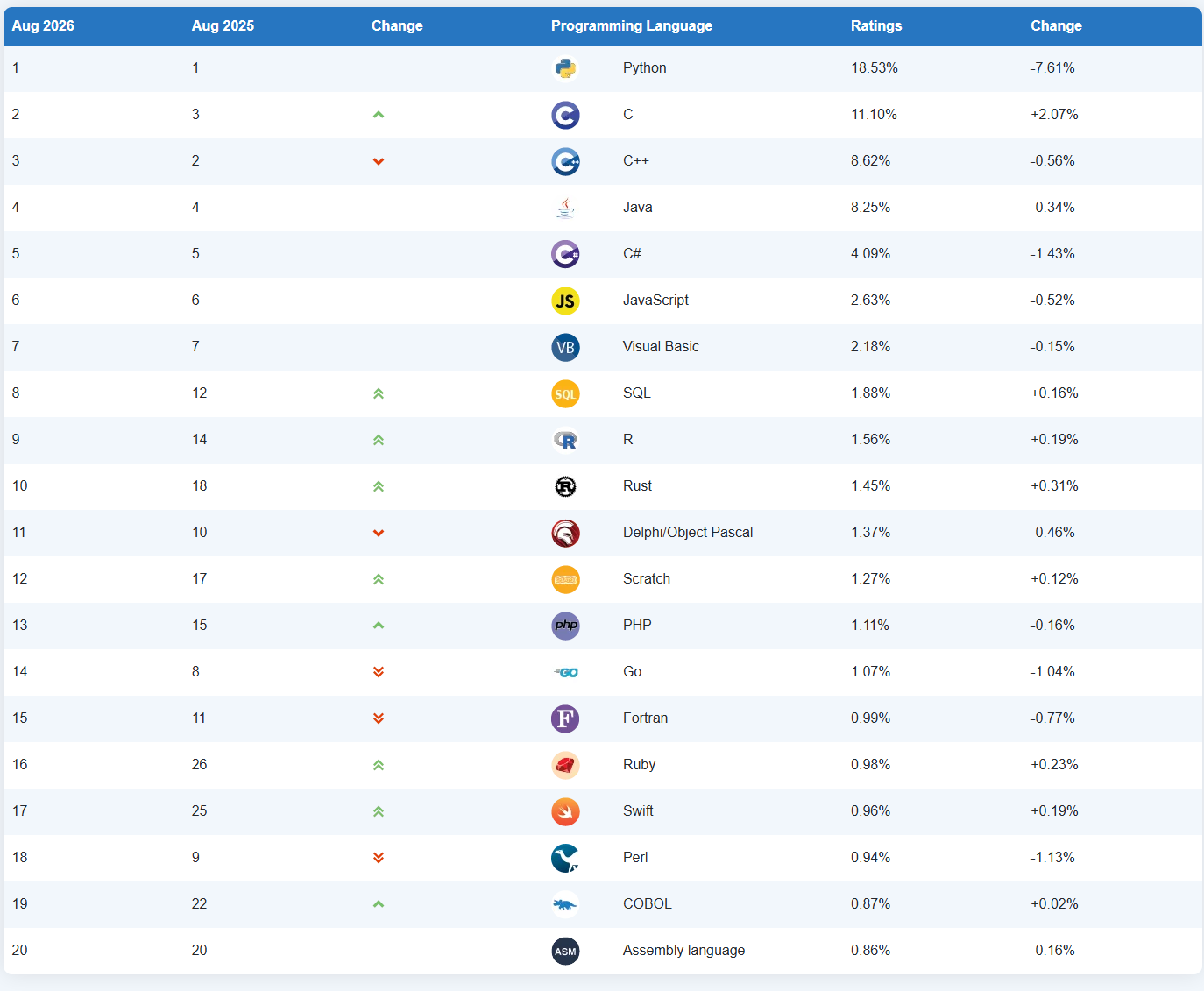The image size is (1204, 991).
Task: Click the green up arrow for C
Action: tap(379, 115)
